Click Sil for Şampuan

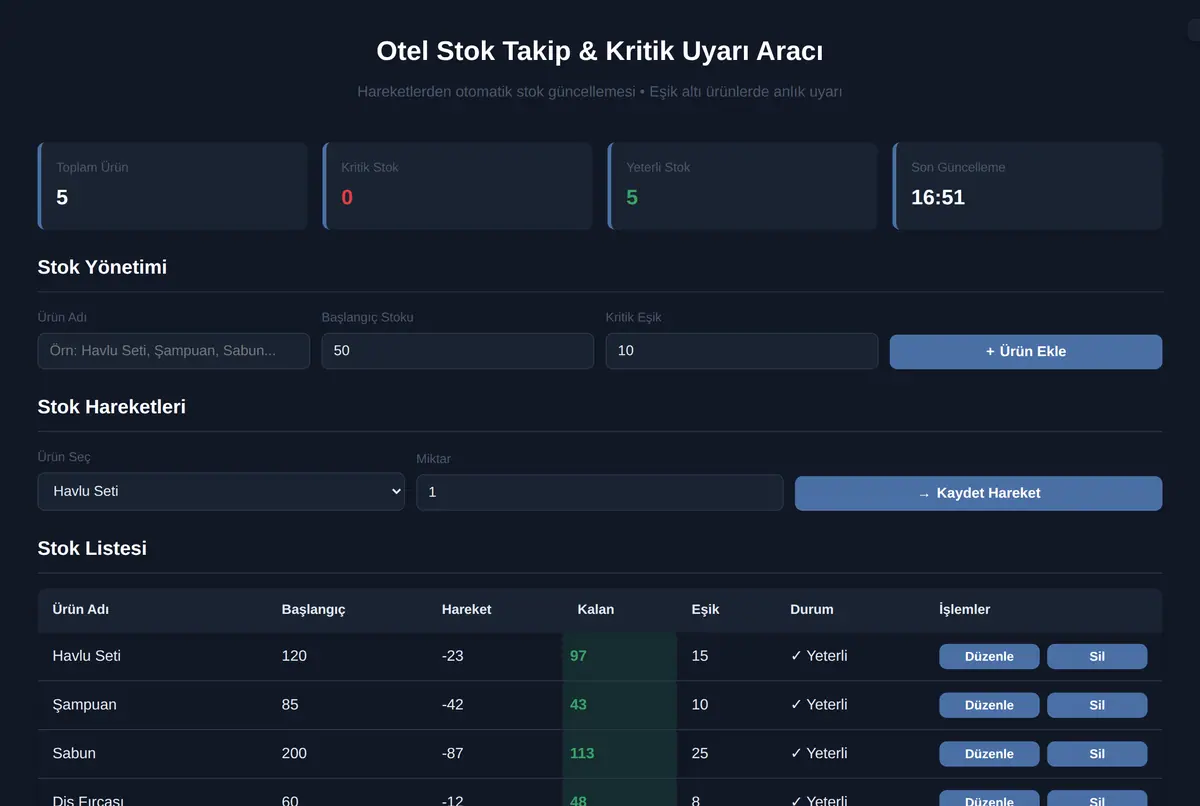click(x=1097, y=705)
